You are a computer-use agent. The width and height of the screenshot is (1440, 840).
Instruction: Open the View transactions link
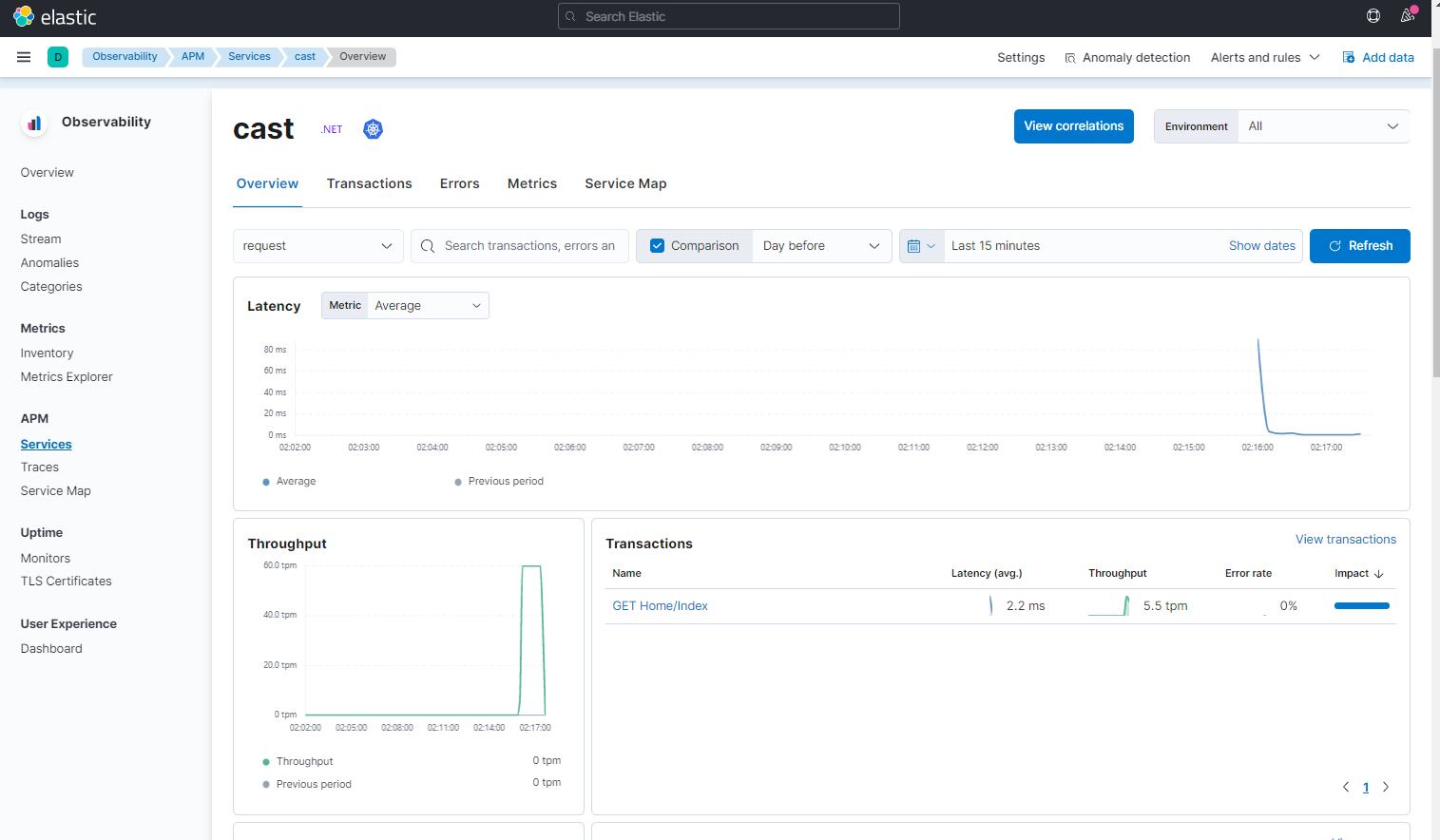[x=1346, y=540]
